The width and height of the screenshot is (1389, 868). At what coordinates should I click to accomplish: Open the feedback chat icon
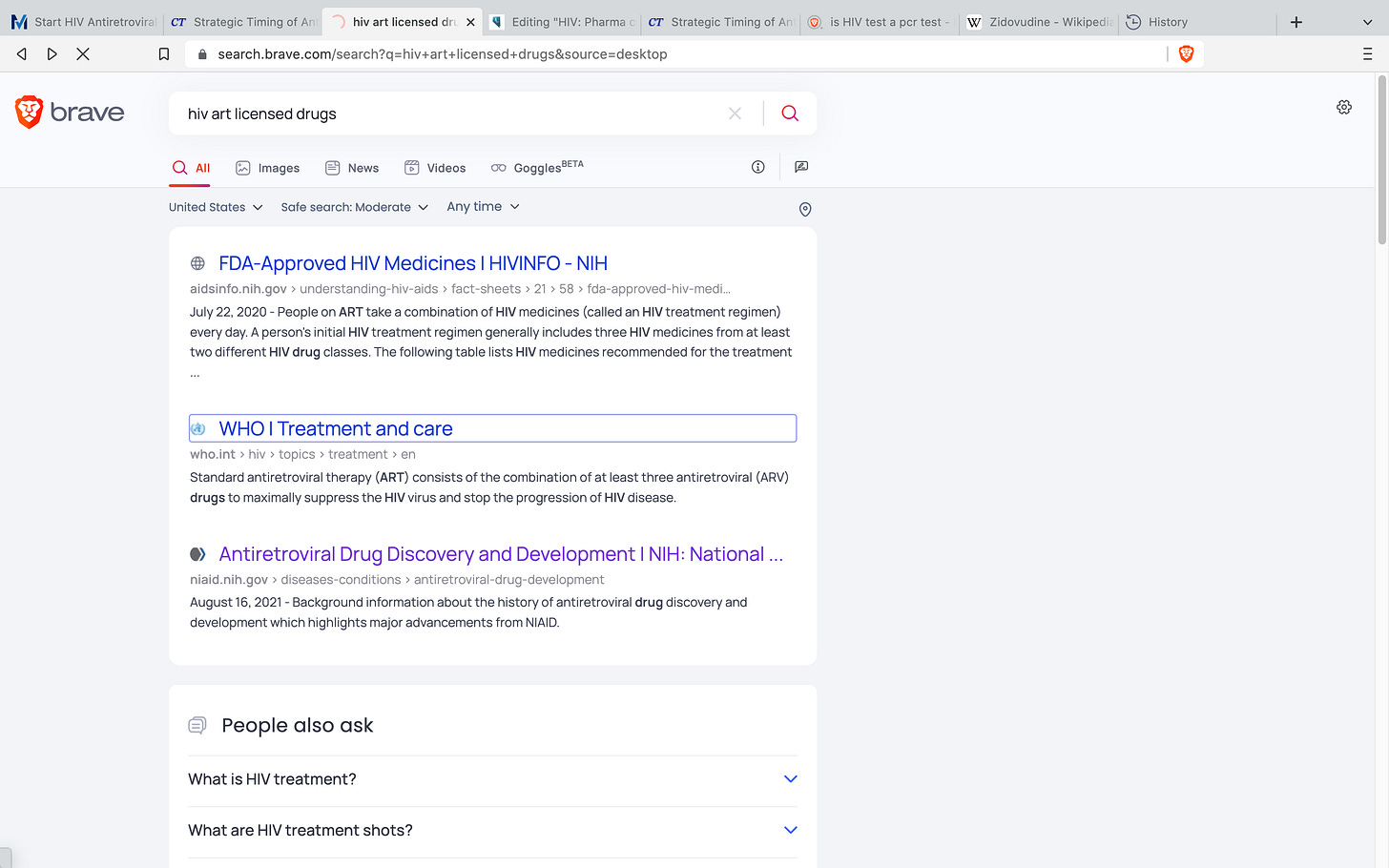pyautogui.click(x=801, y=167)
